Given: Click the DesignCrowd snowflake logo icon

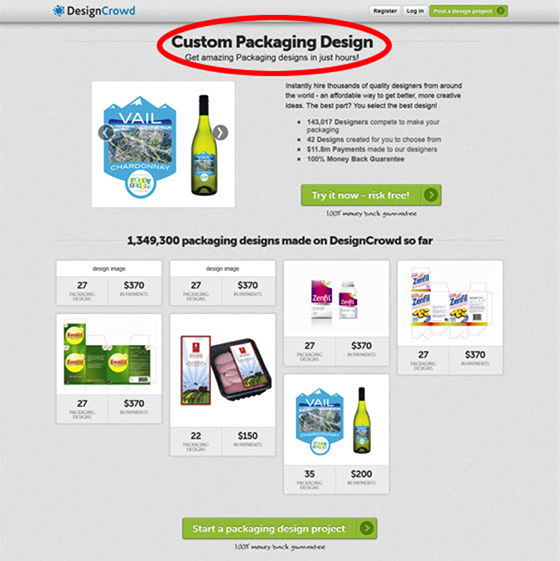Looking at the screenshot, I should click(59, 11).
